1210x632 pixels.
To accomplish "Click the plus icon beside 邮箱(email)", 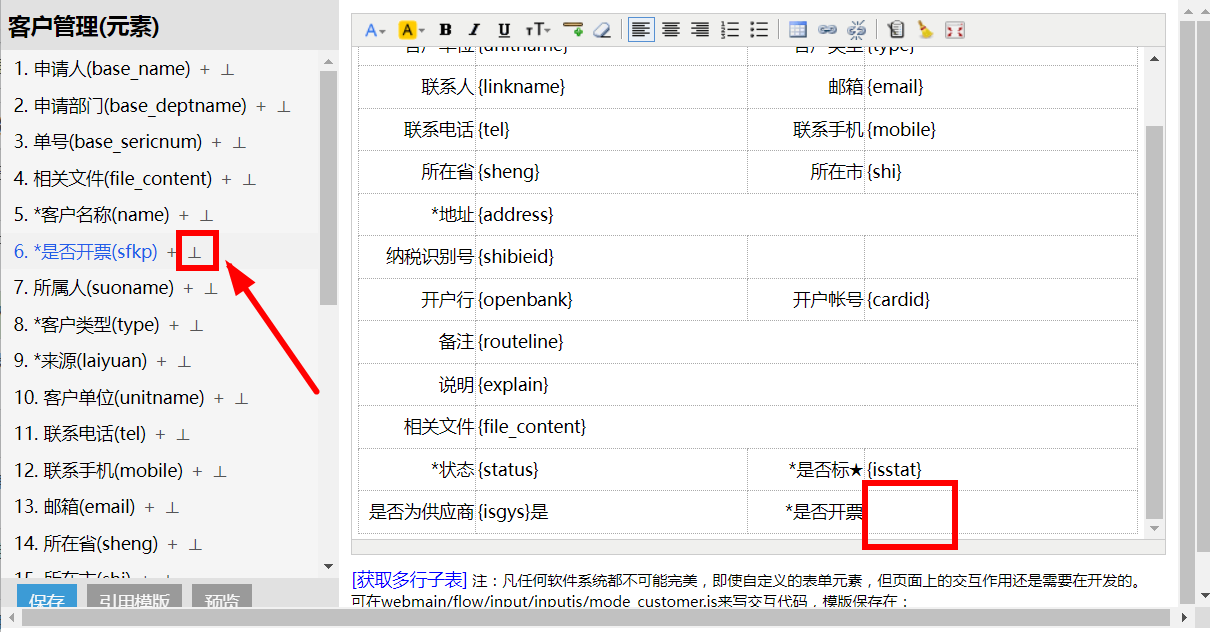I will coord(150,508).
